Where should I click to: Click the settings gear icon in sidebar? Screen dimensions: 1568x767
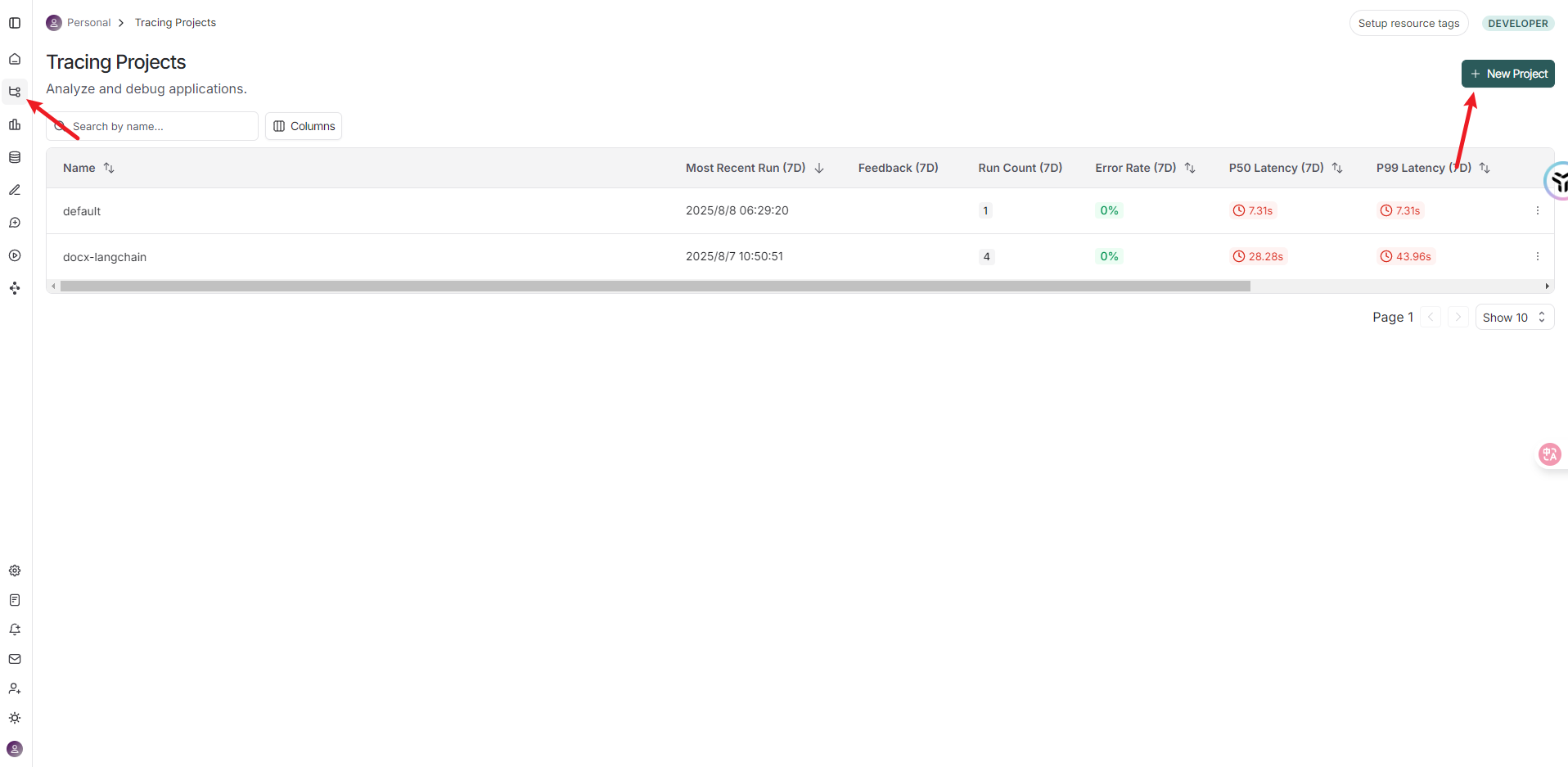15,571
